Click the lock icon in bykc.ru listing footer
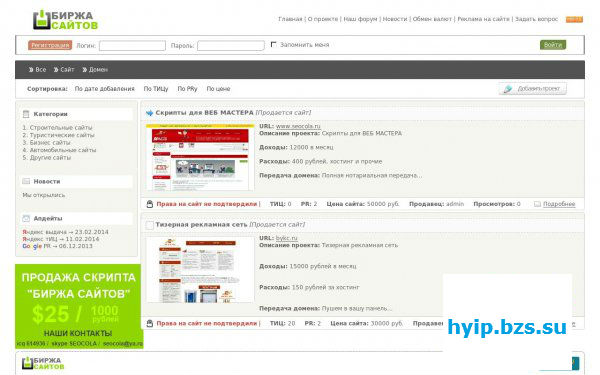The height and width of the screenshot is (375, 600). point(150,323)
